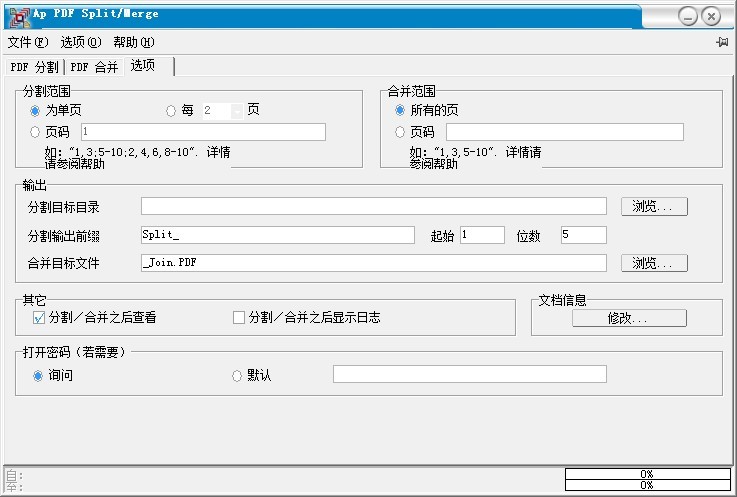Choose 页码 radio in 分割范围 group
The height and width of the screenshot is (497, 737).
point(36,132)
